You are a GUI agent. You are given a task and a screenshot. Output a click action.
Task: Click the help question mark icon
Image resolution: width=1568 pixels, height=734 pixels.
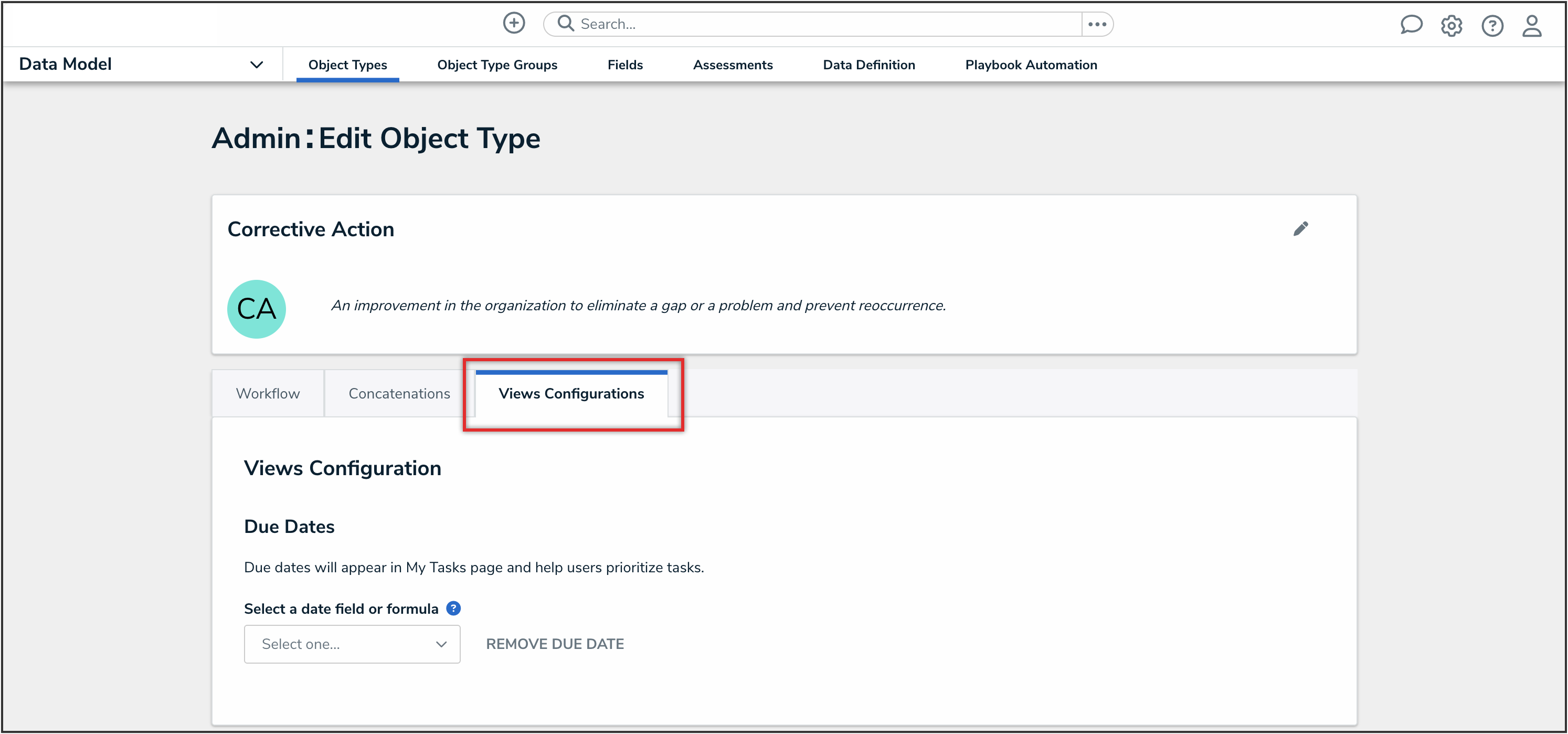tap(1492, 26)
